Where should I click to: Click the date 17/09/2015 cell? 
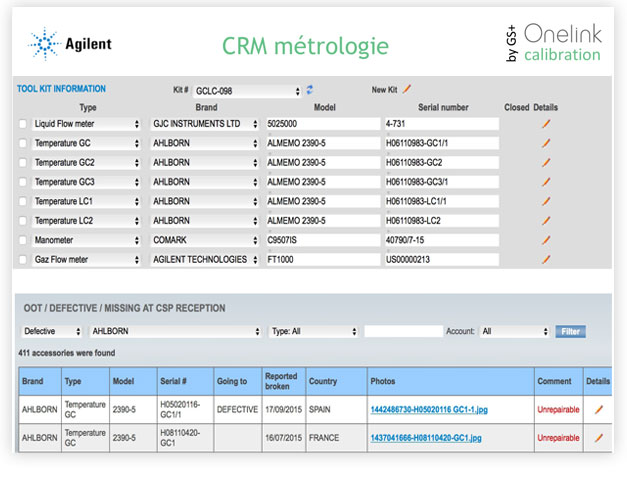[x=284, y=410]
